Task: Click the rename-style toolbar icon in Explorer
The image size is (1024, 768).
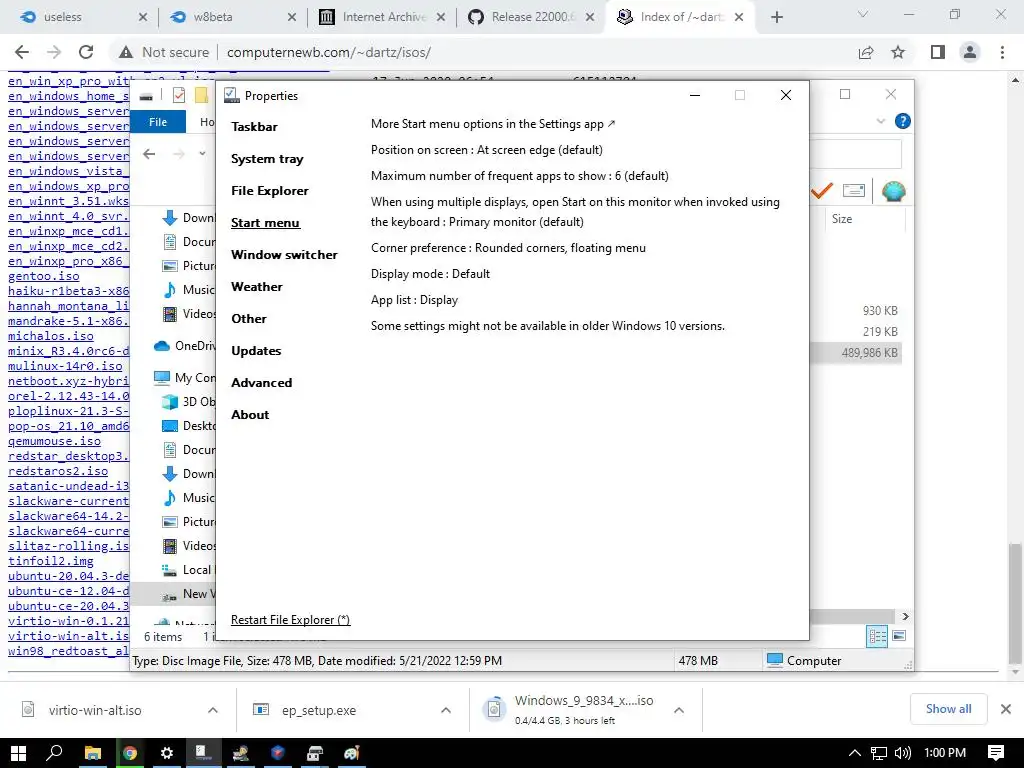Action: 854,191
